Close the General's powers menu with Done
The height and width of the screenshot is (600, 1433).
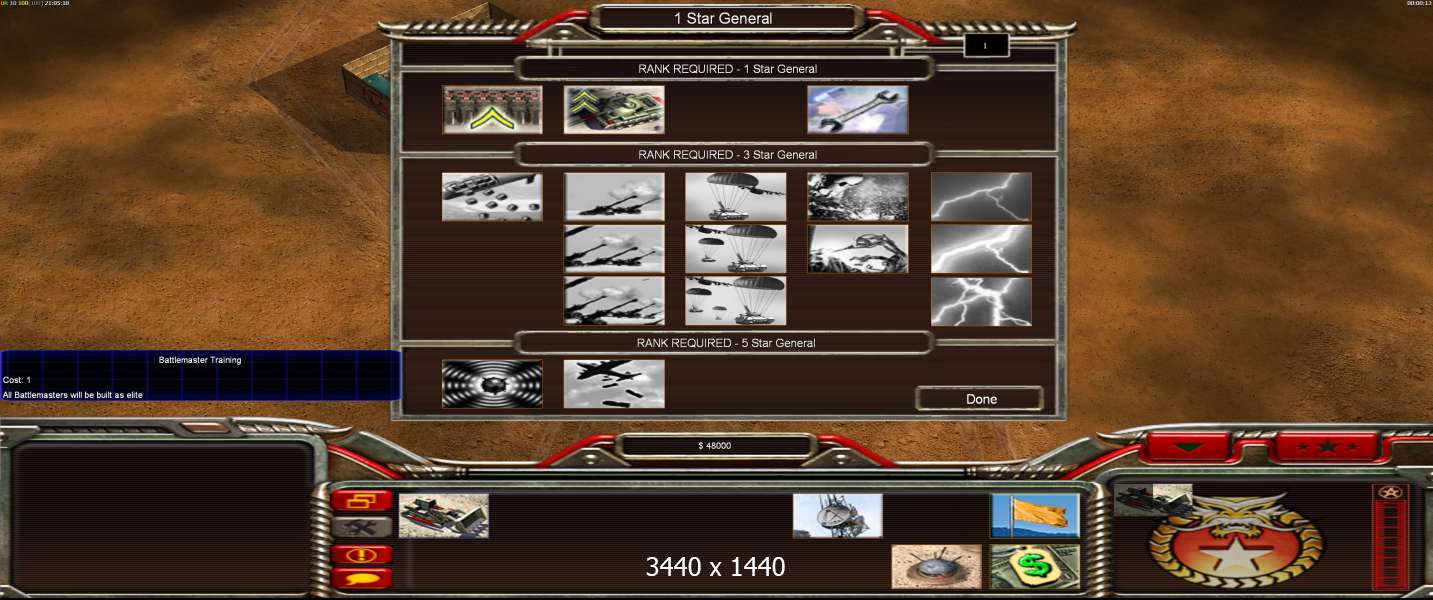click(980, 399)
